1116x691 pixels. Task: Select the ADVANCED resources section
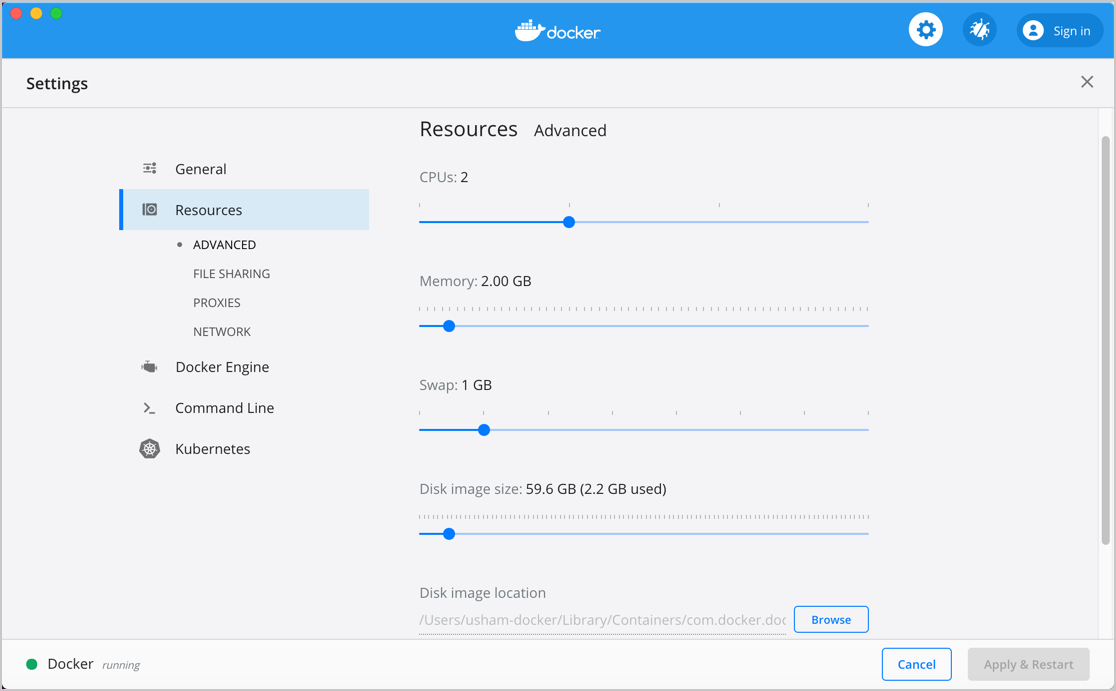[x=224, y=244]
